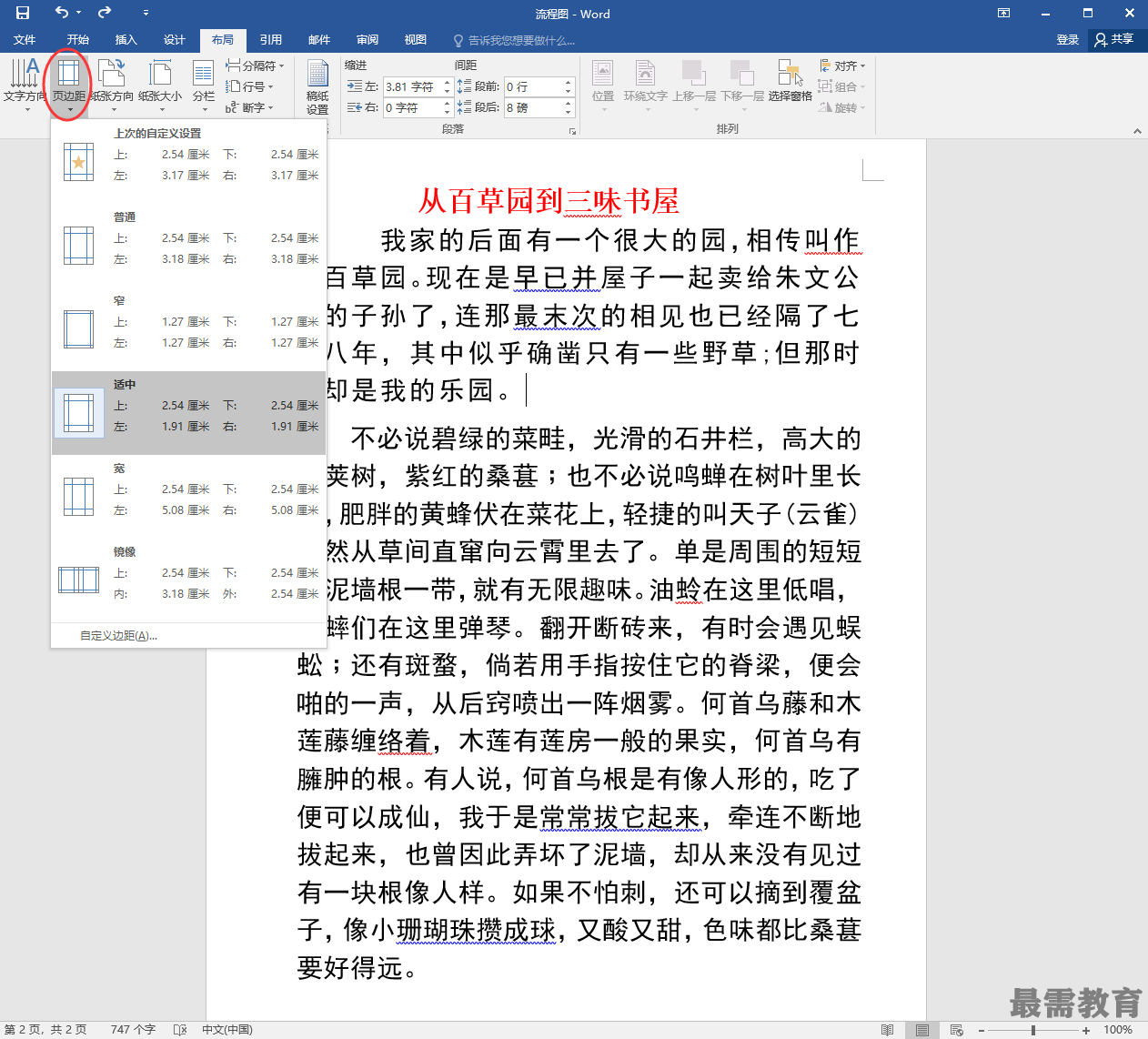The width and height of the screenshot is (1148, 1039).
Task: Open the 文字方向 text direction tool
Action: coord(25,85)
